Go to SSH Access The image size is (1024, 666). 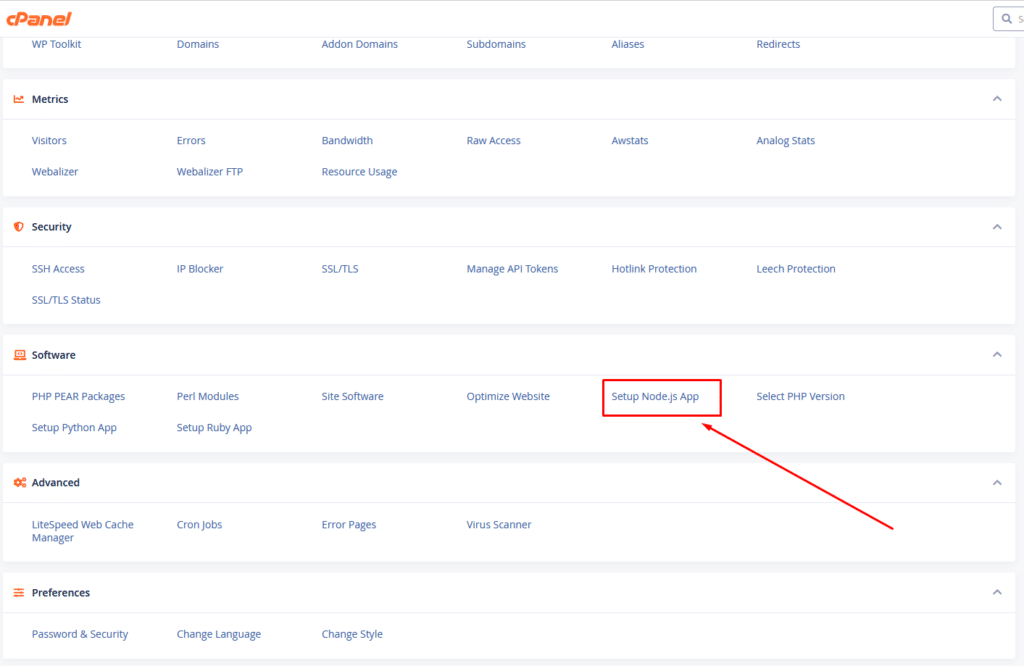coord(58,268)
